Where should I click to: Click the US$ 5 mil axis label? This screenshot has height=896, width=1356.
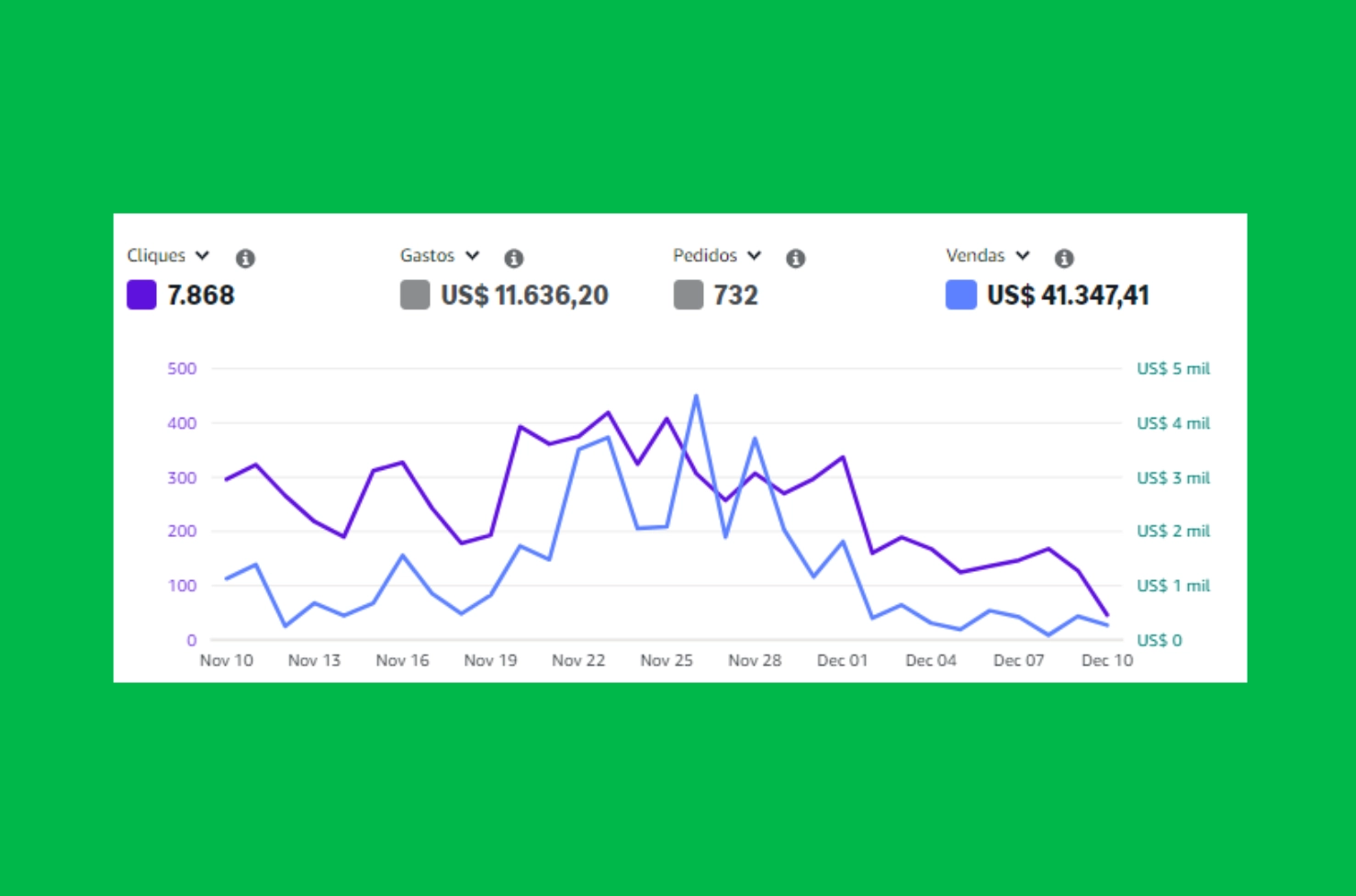point(1172,368)
